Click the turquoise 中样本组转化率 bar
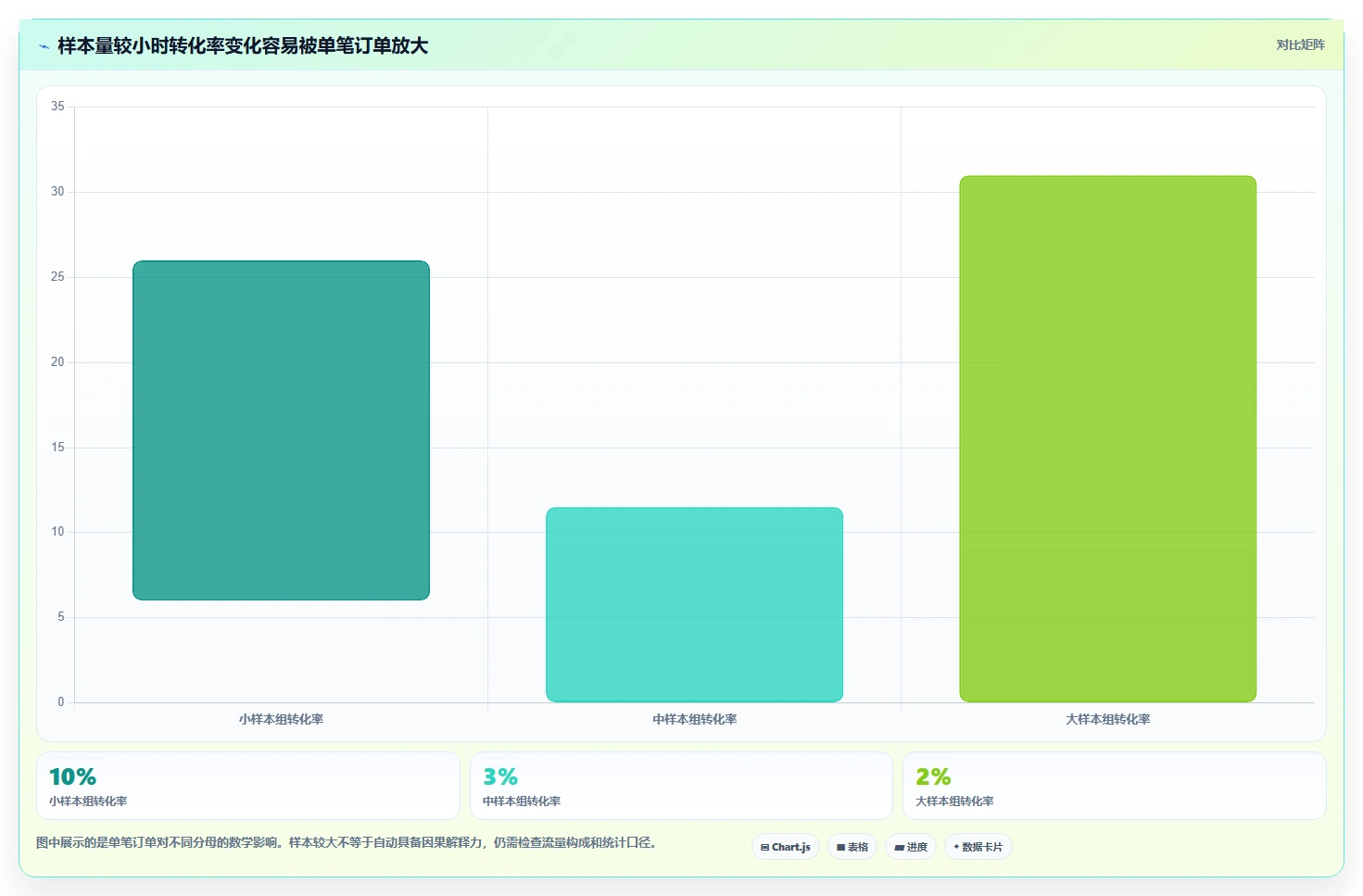Screen dimensions: 1363x896 coord(694,604)
